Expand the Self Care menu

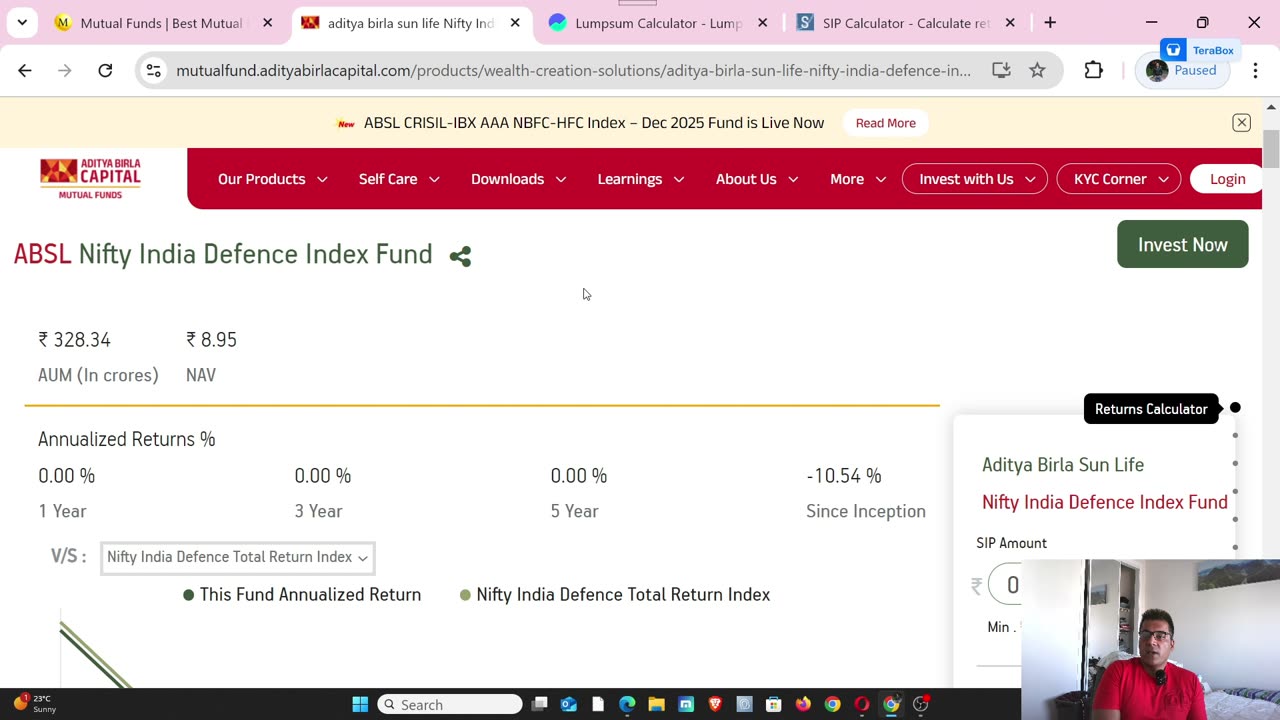(399, 179)
